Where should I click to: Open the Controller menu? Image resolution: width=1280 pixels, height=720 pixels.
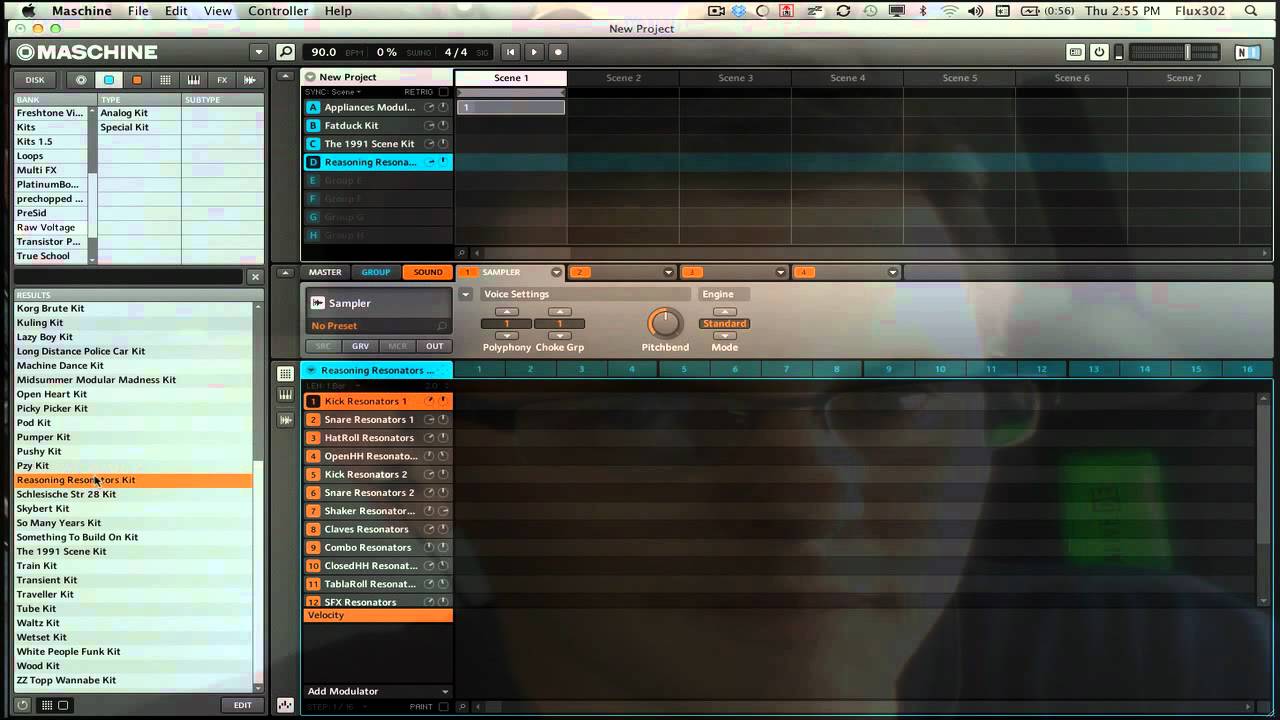click(278, 11)
